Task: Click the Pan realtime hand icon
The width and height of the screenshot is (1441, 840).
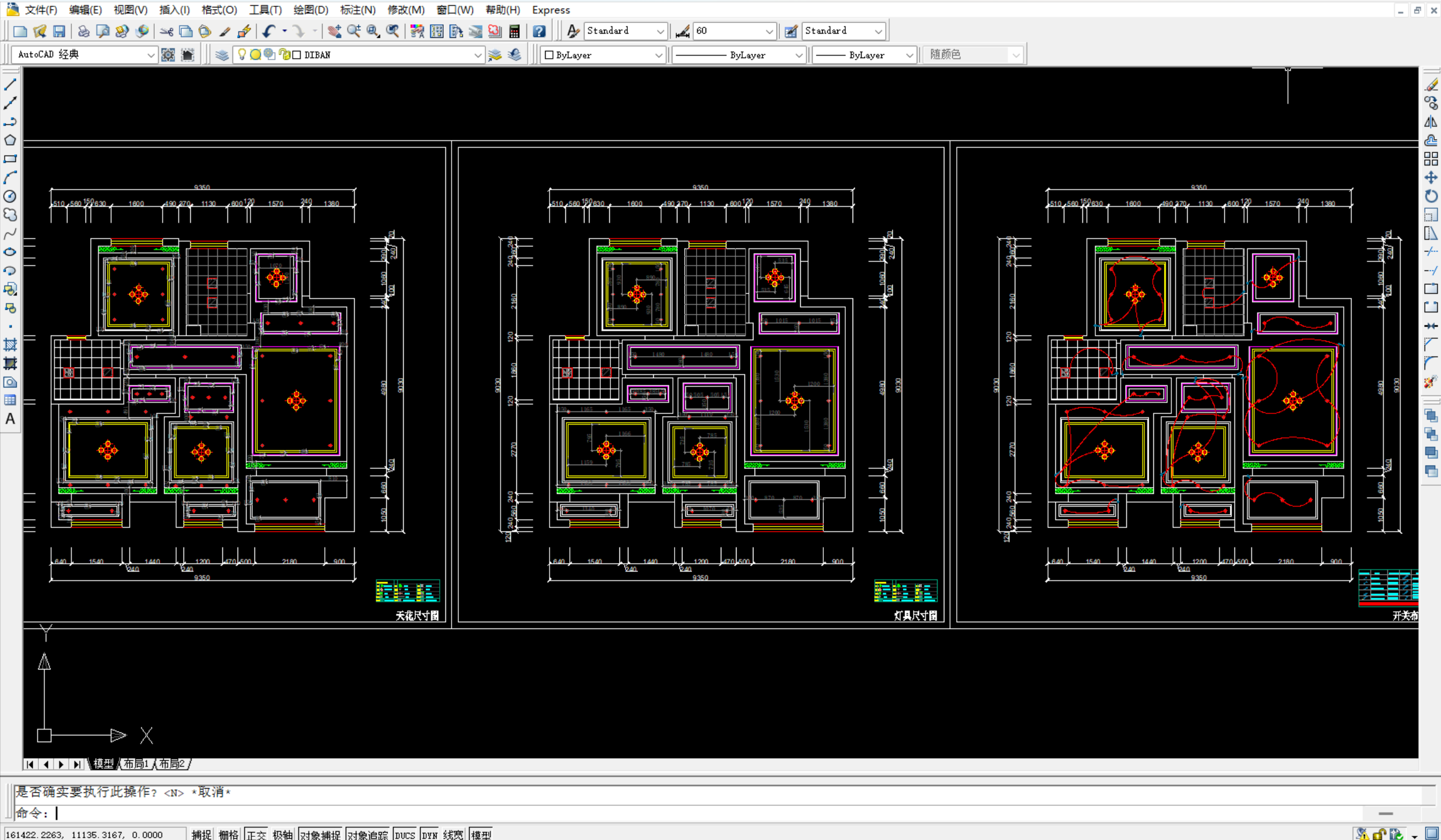Action: (334, 32)
